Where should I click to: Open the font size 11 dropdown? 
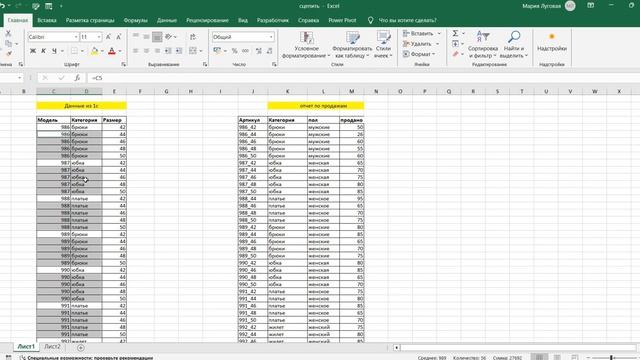(99, 37)
